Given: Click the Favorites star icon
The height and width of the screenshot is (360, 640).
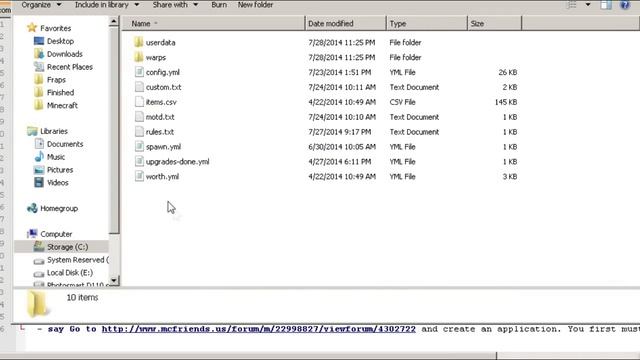Looking at the screenshot, I should click(32, 28).
